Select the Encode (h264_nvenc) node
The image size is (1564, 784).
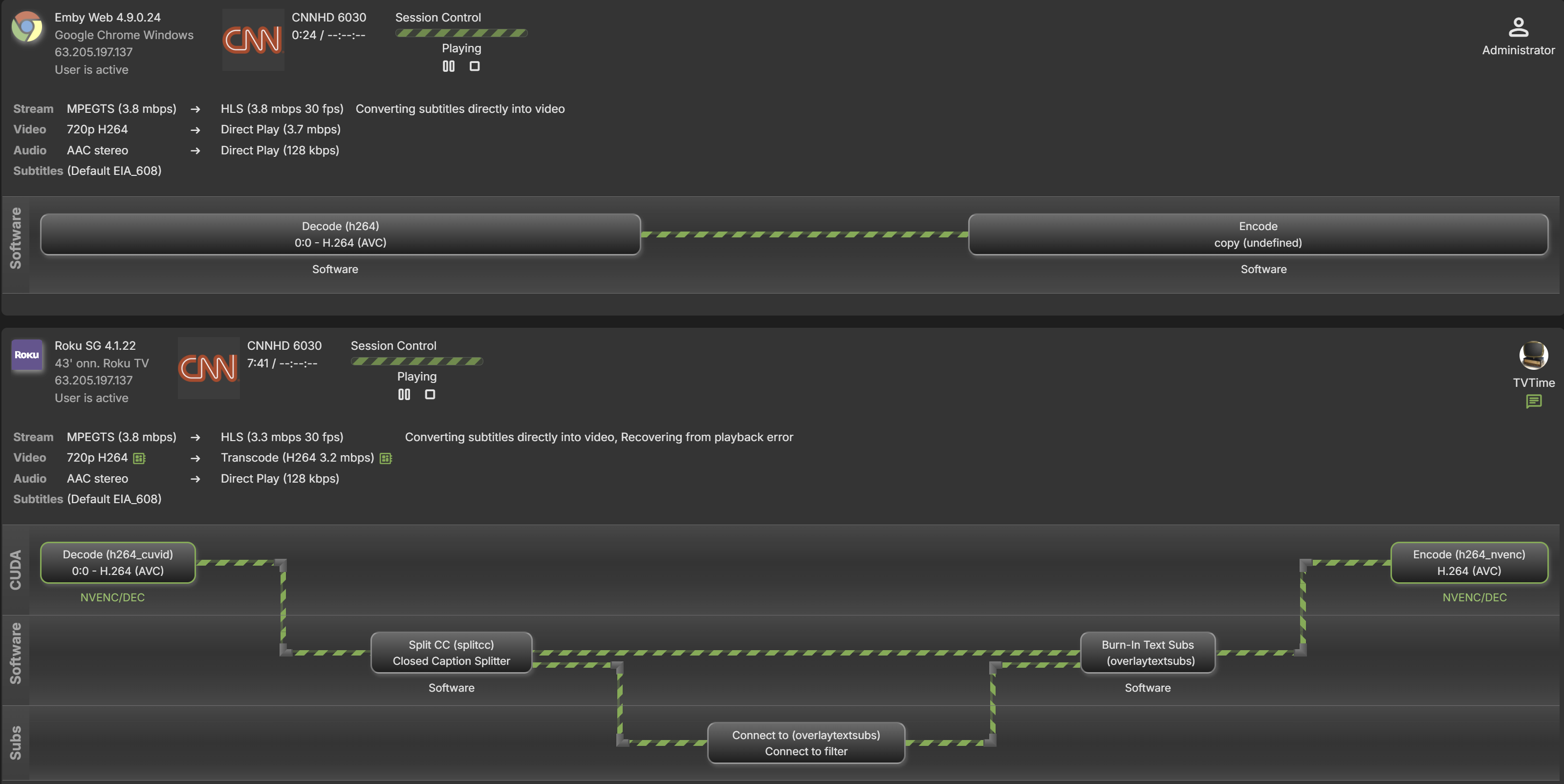click(x=1469, y=563)
